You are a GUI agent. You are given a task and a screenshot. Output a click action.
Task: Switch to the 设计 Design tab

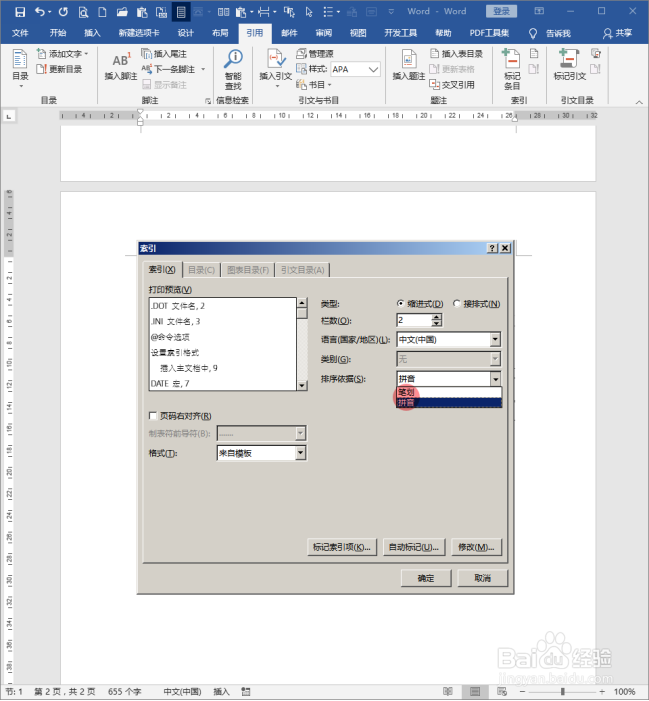point(185,34)
